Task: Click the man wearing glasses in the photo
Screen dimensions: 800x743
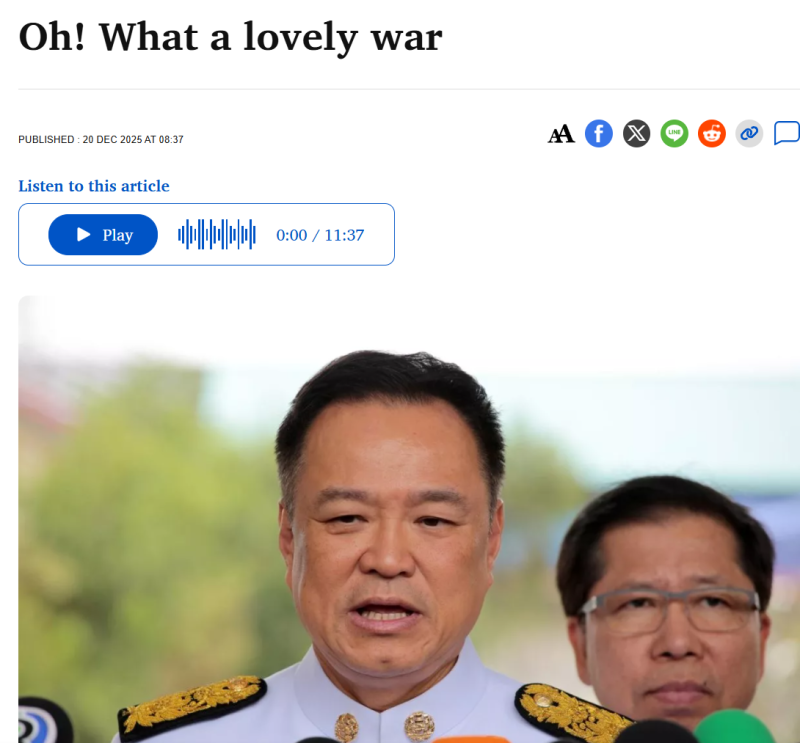Action: [x=666, y=602]
